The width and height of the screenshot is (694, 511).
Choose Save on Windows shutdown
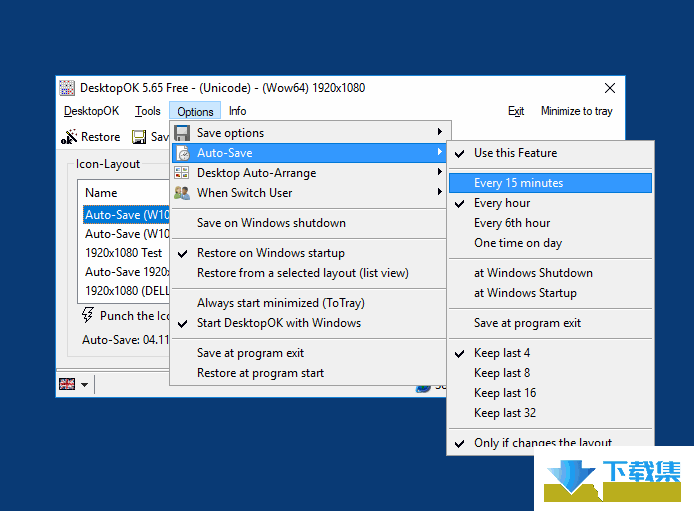[308, 223]
